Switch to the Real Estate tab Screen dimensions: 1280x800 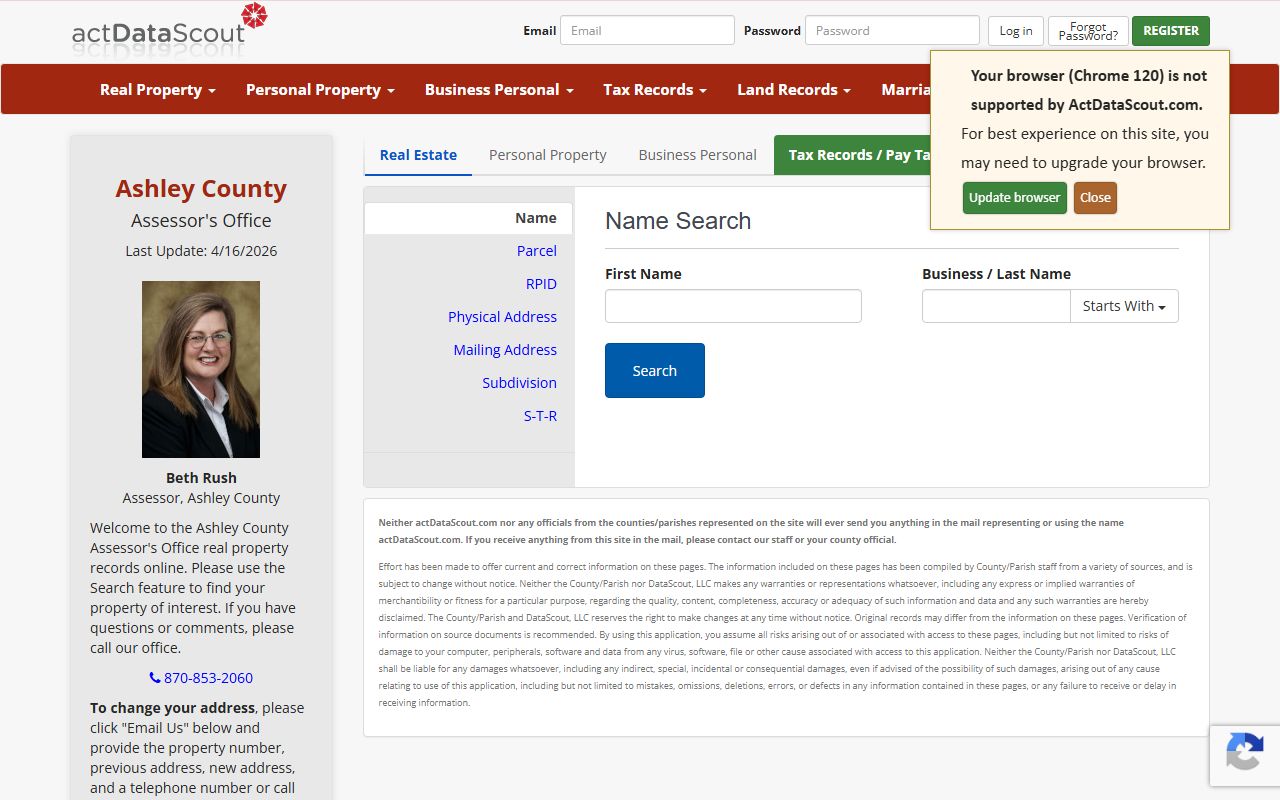418,155
